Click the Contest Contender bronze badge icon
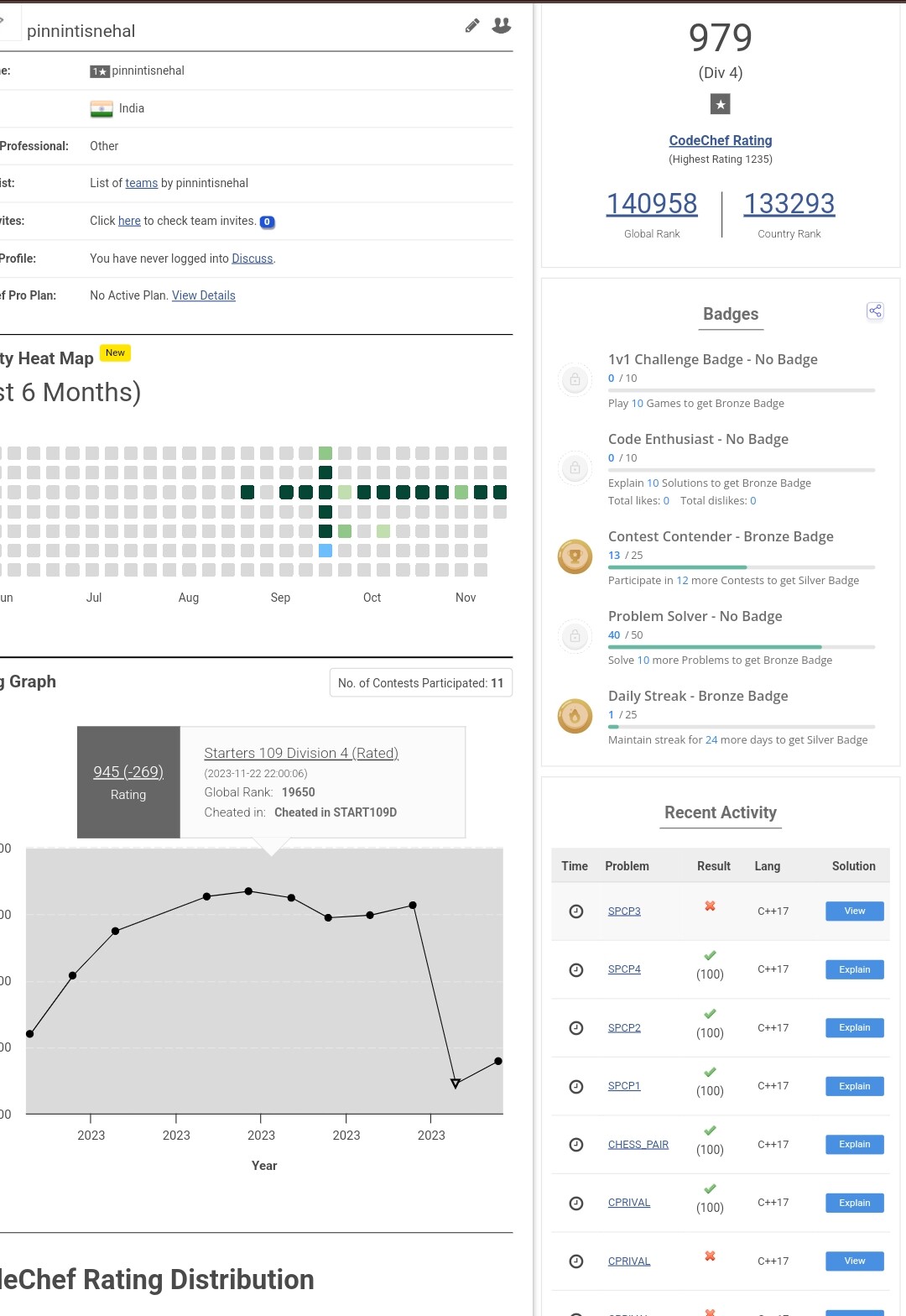Screen dimensions: 906x1316 [575, 556]
